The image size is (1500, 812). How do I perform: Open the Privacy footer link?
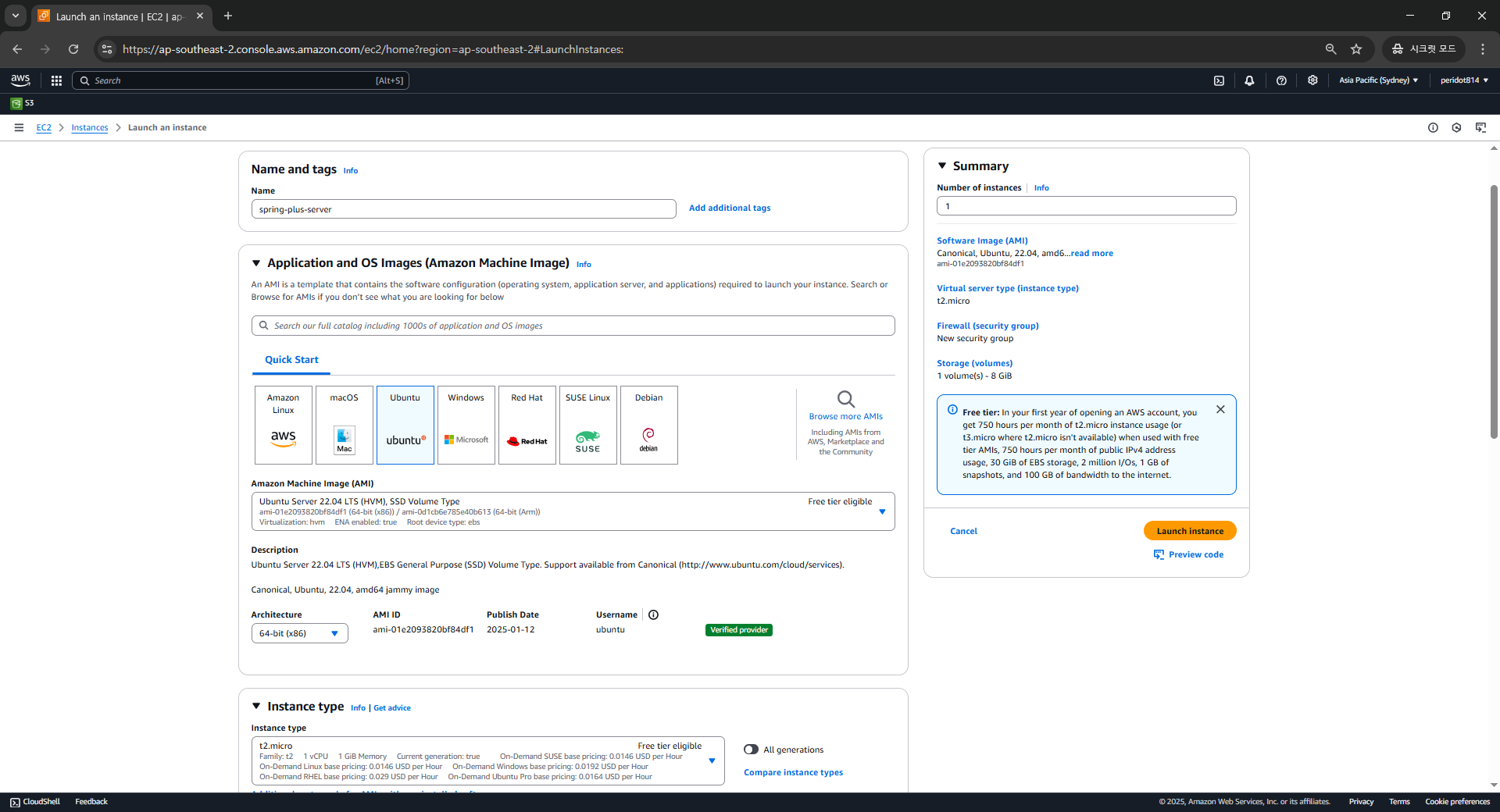coord(1361,802)
